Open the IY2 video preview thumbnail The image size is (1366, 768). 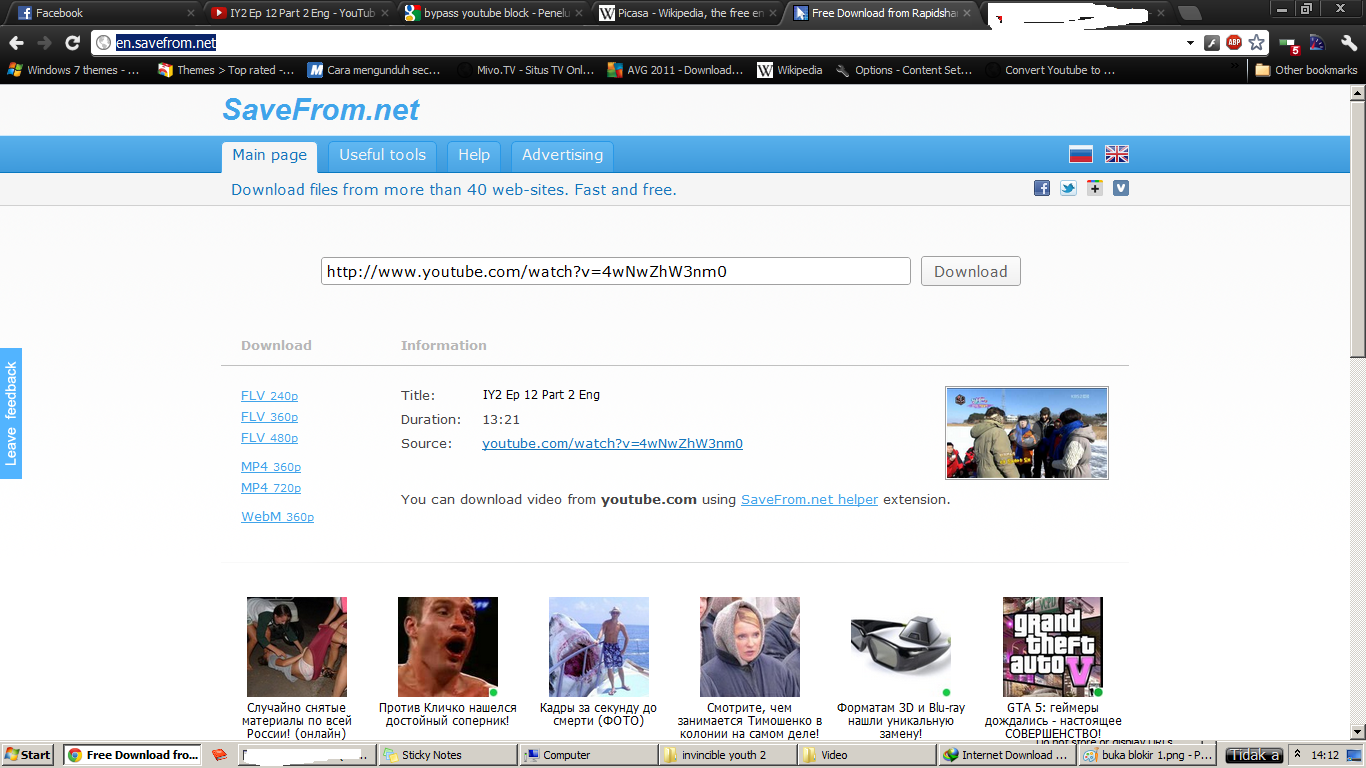pyautogui.click(x=1027, y=433)
